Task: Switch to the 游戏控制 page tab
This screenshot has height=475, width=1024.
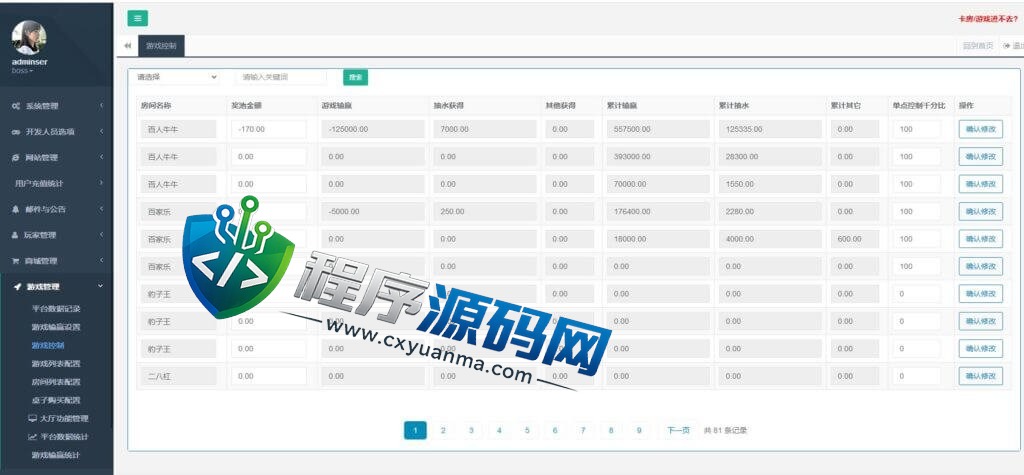Action: [161, 46]
